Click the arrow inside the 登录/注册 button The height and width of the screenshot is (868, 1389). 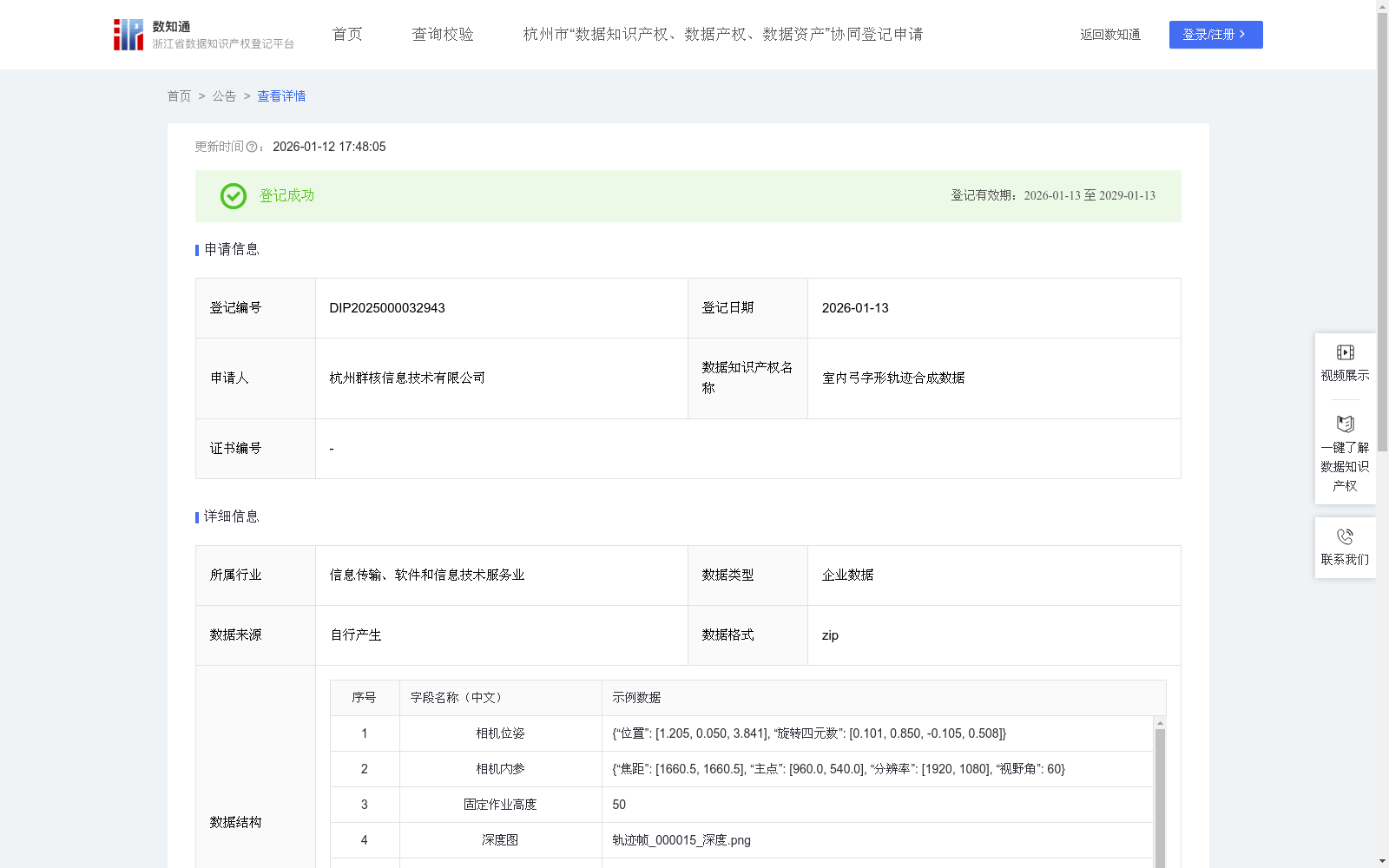[x=1242, y=35]
